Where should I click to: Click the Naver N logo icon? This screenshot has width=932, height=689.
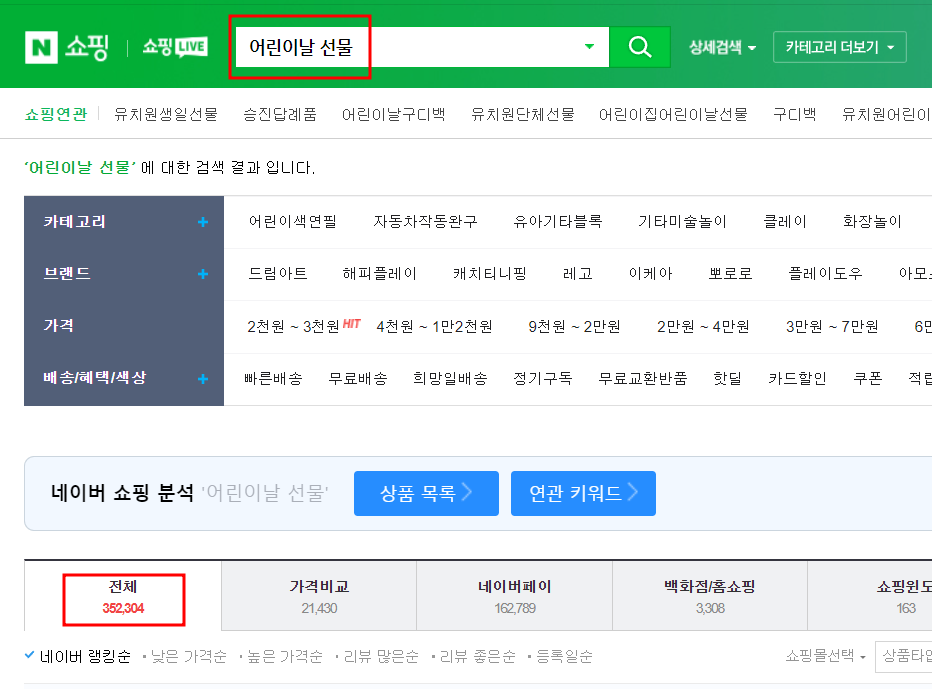click(41, 47)
